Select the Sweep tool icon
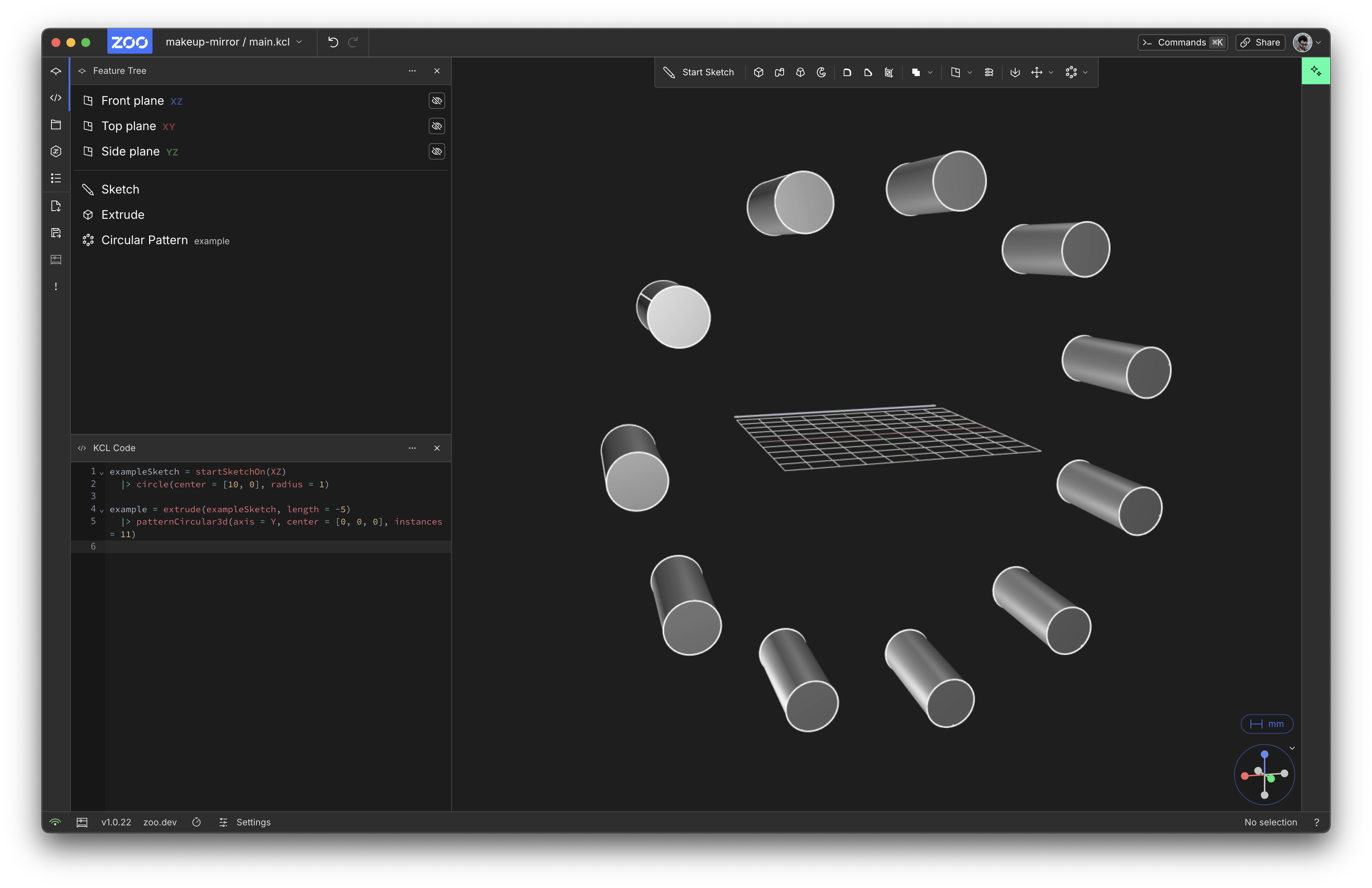The height and width of the screenshot is (888, 1372). [779, 73]
